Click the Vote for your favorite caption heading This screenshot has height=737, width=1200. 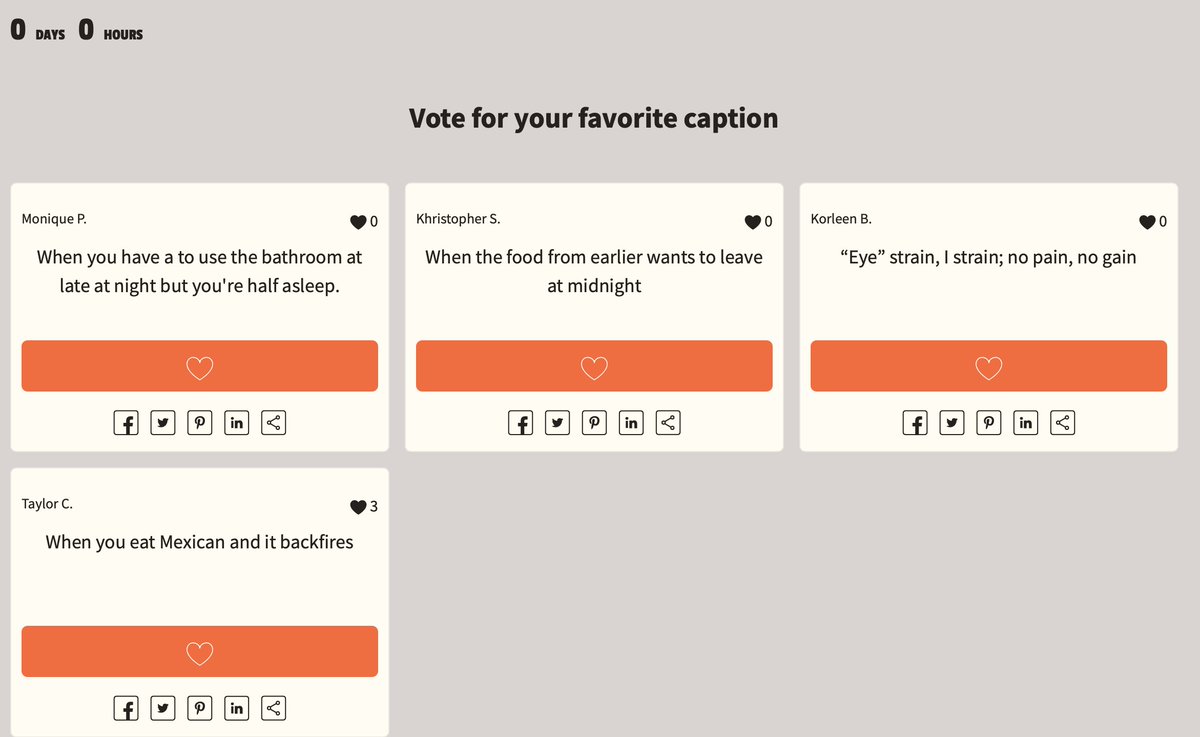[594, 118]
